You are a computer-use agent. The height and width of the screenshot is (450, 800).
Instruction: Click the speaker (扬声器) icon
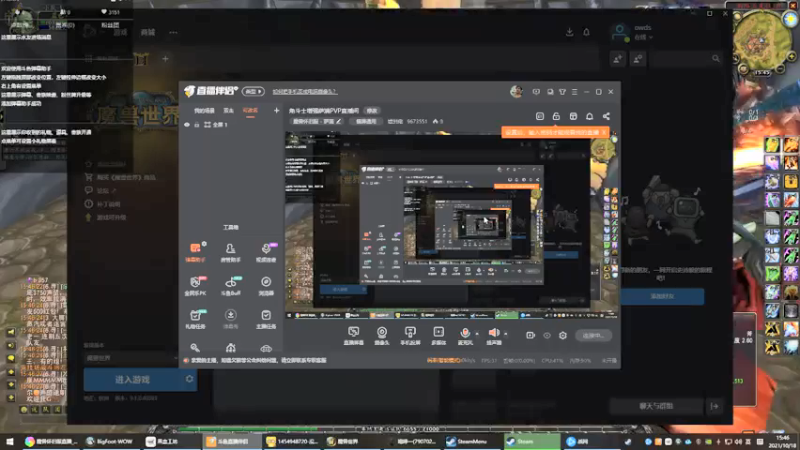(x=493, y=333)
